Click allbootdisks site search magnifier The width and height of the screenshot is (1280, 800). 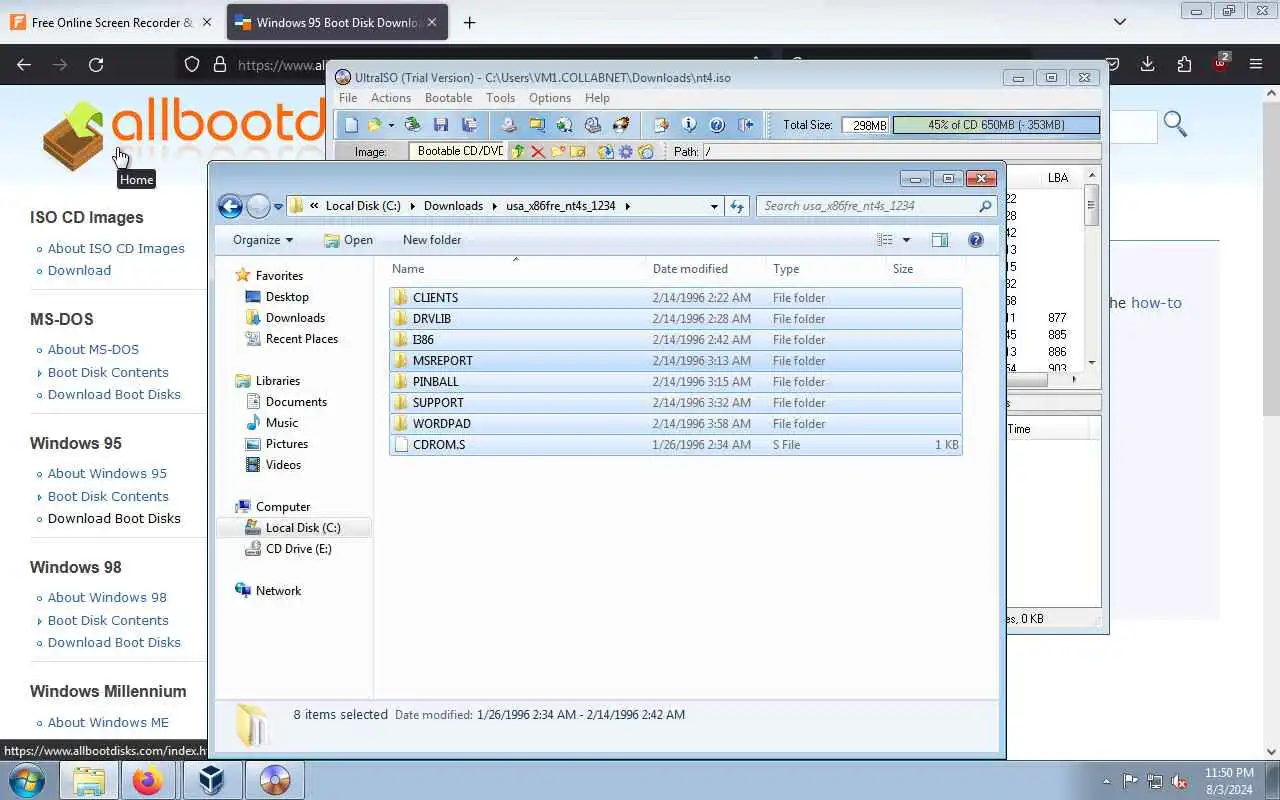tap(1175, 124)
